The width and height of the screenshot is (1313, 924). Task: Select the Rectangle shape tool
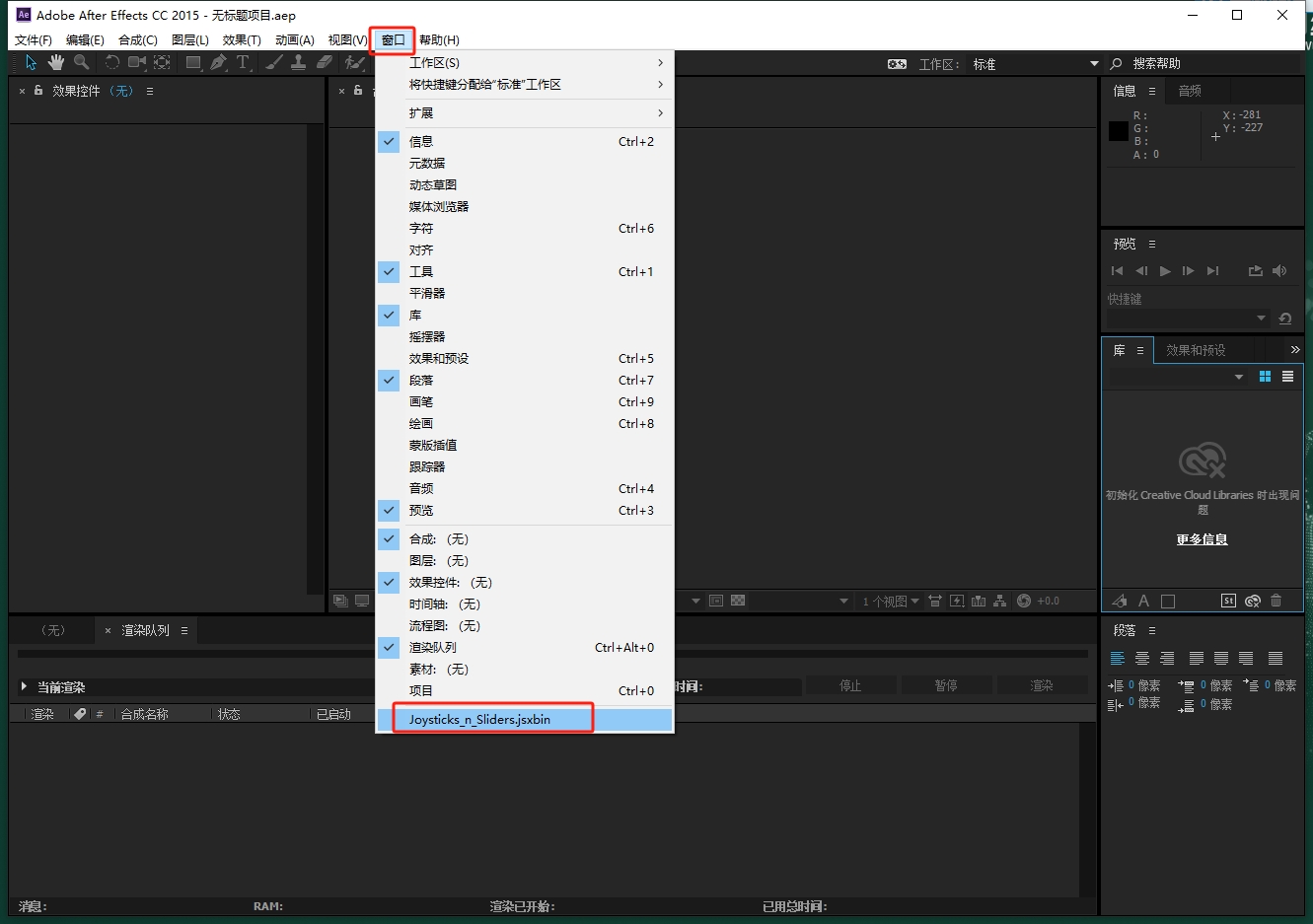pos(193,62)
